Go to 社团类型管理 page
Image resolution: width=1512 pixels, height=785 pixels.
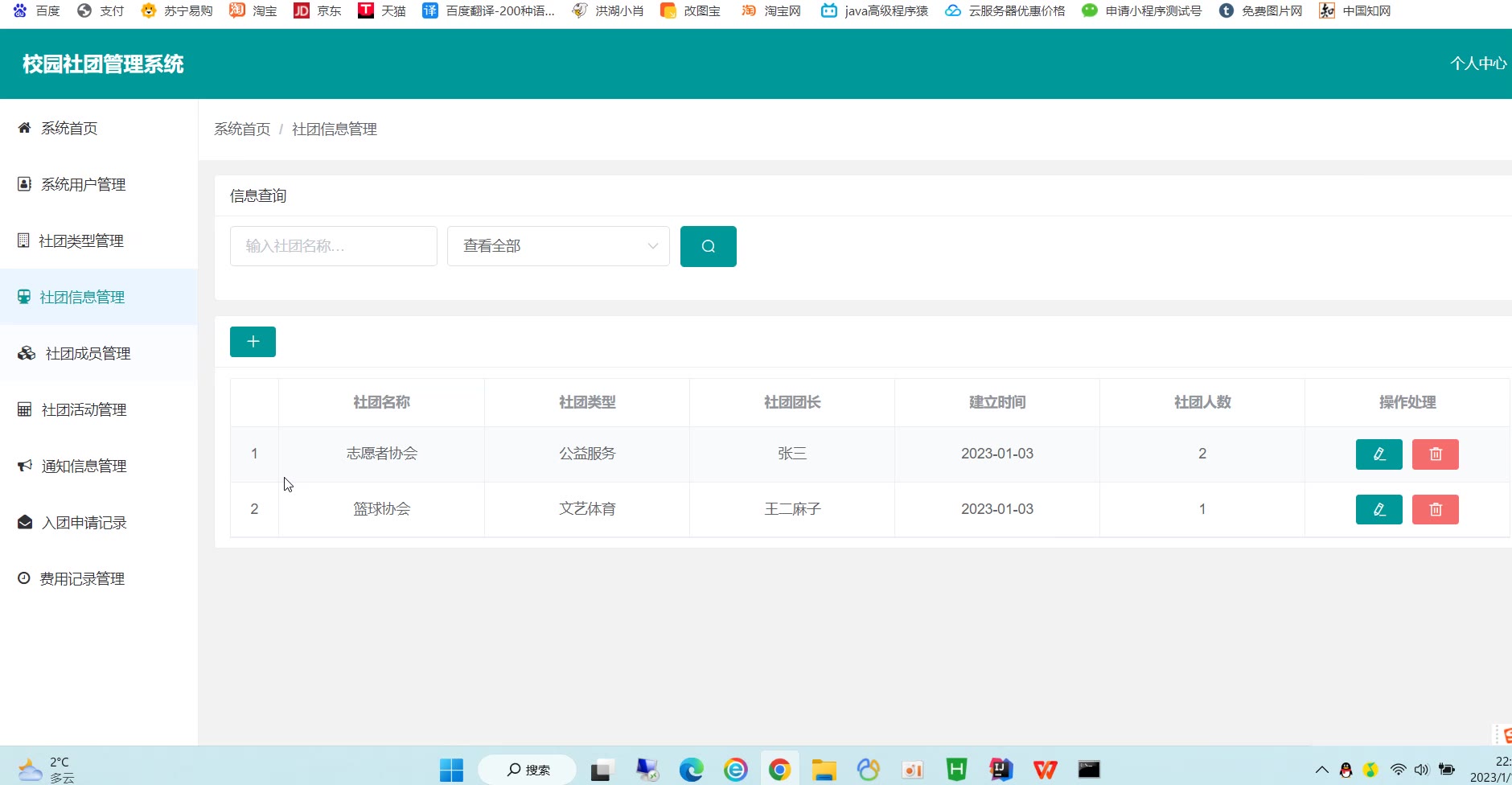click(80, 241)
